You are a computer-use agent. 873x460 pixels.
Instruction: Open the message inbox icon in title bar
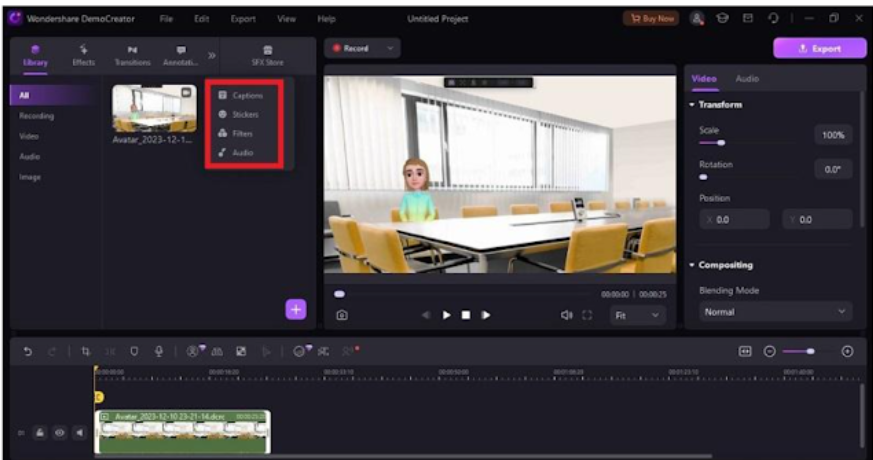748,18
